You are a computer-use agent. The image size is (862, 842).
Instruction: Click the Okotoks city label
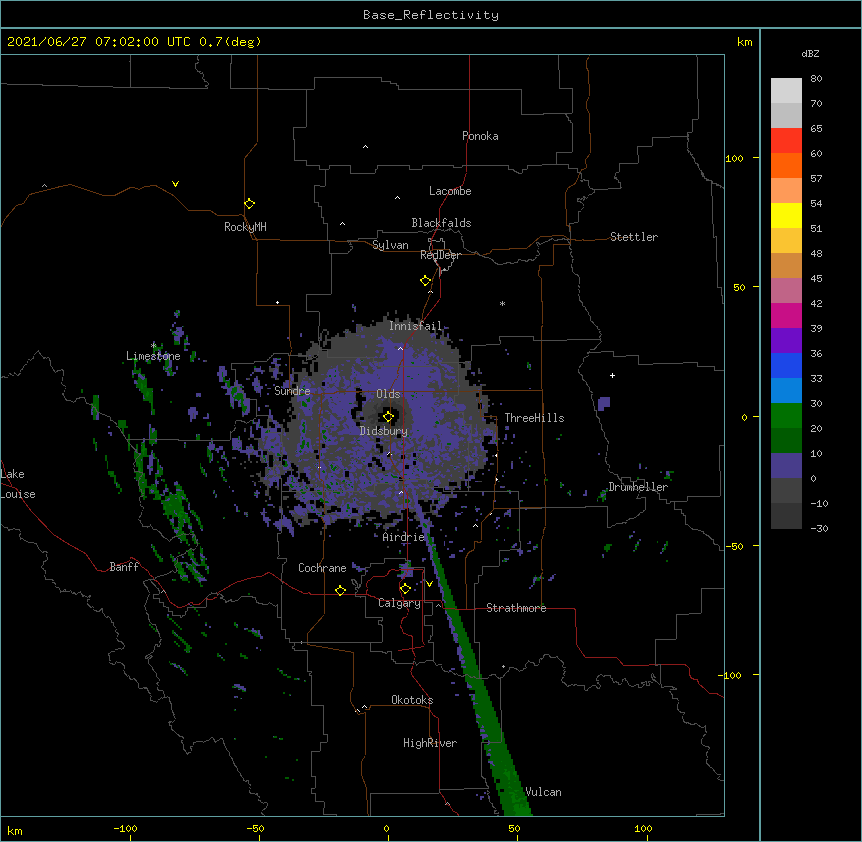click(412, 700)
